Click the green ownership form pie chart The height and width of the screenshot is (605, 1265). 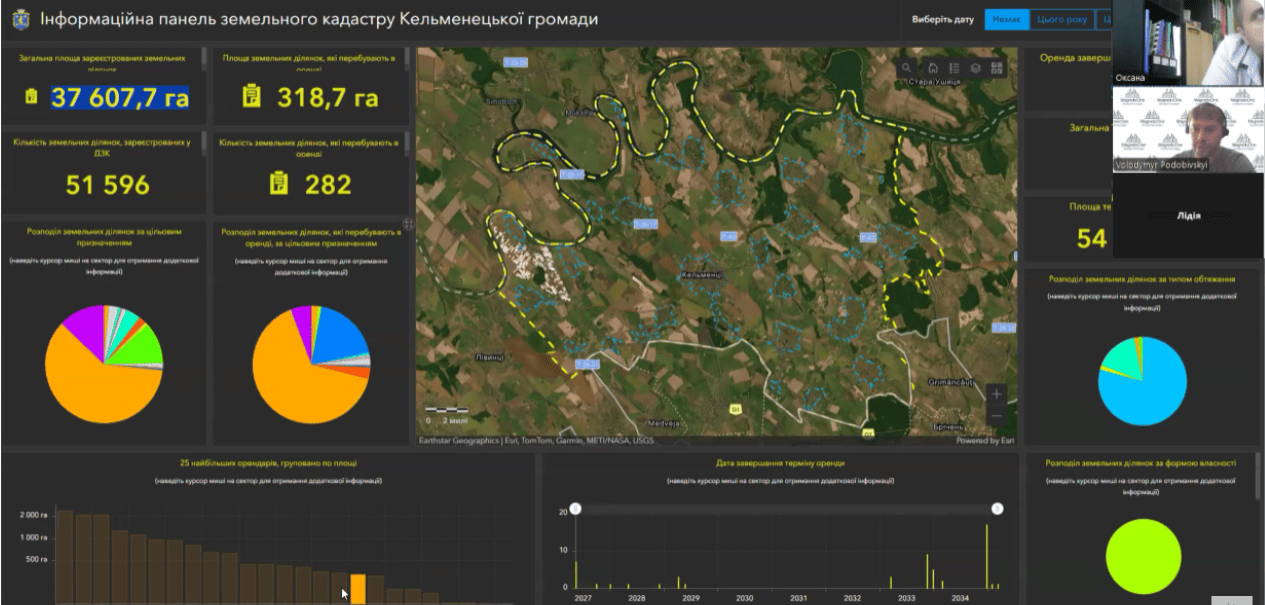pyautogui.click(x=1144, y=557)
